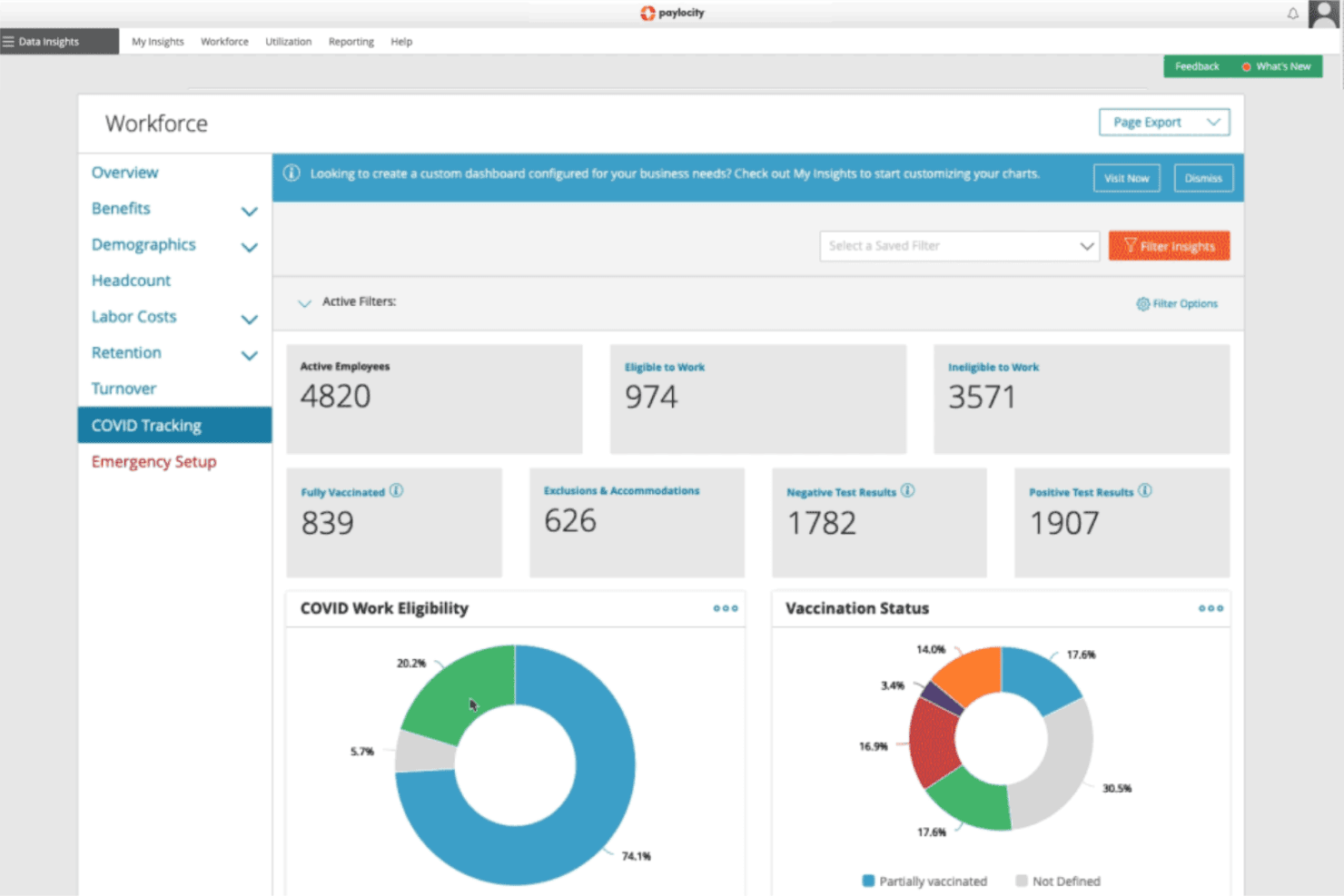Screen dimensions: 1344x896
Task: Click the Exclusions & Accommodations card title
Action: click(622, 490)
